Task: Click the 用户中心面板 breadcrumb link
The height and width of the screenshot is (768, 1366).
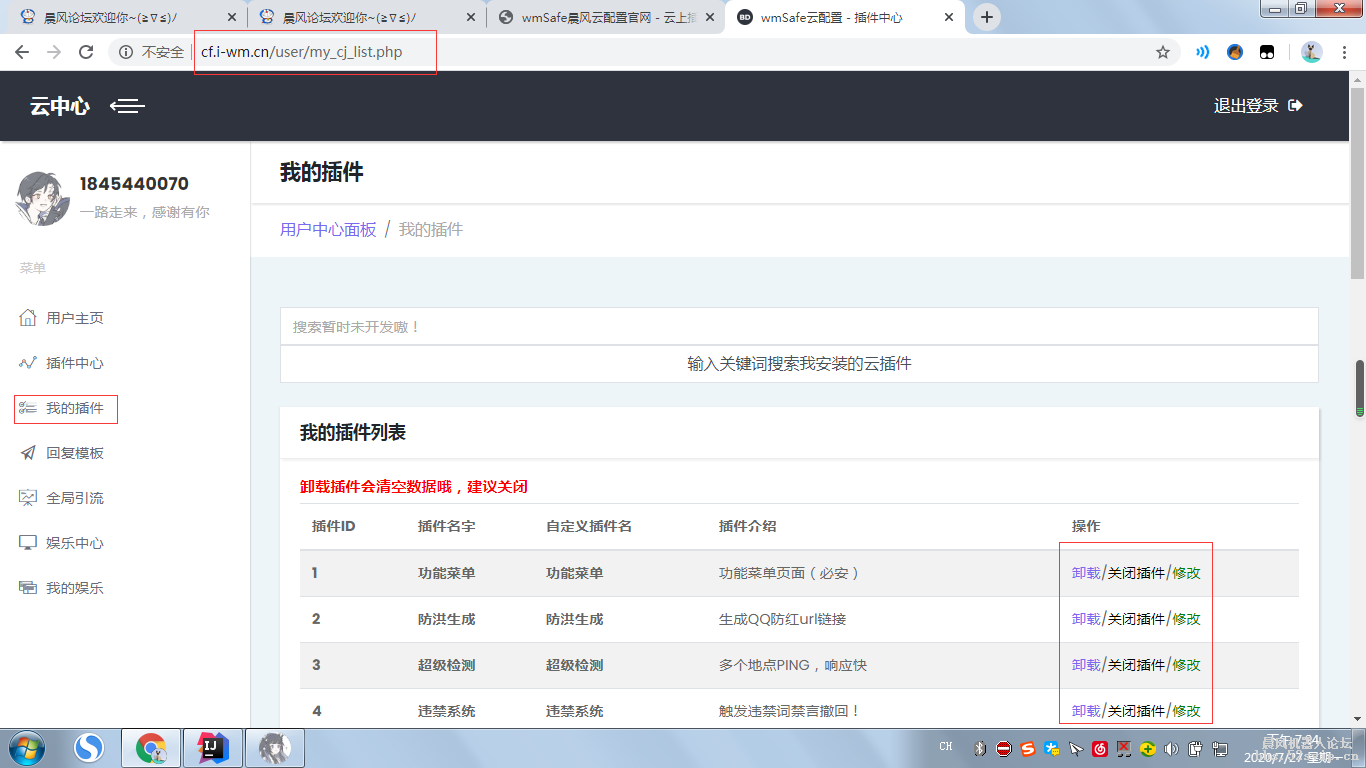Action: [327, 229]
